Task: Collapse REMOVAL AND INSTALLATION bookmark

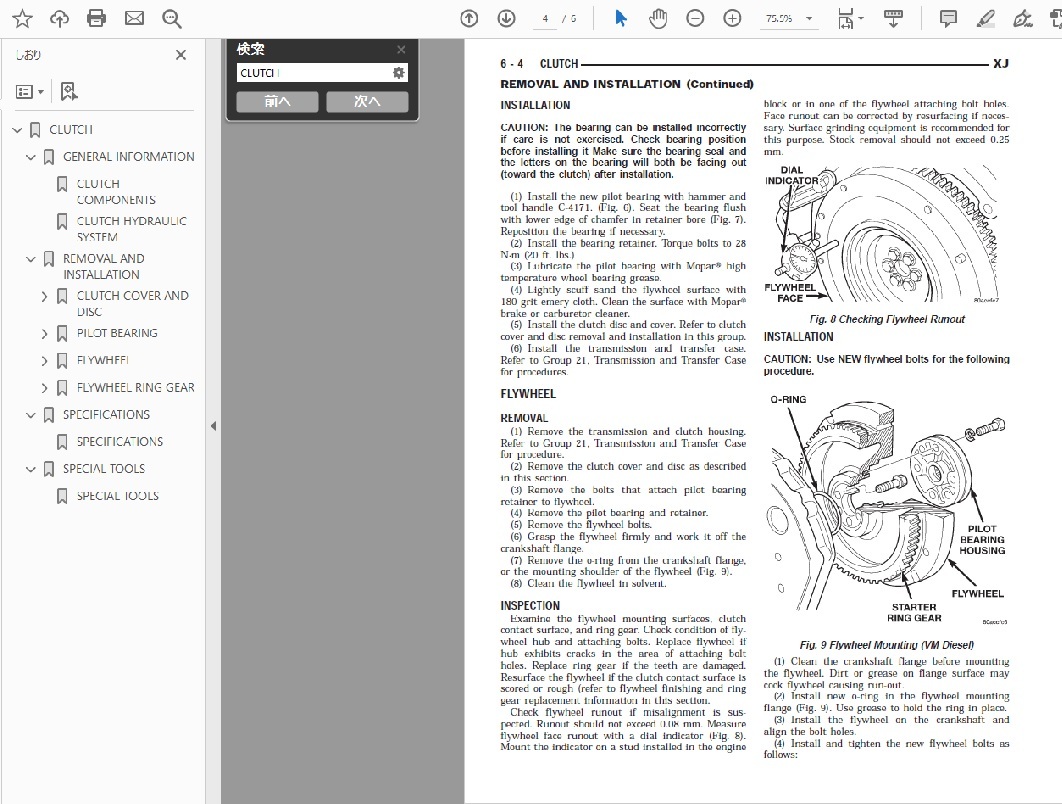Action: point(30,259)
